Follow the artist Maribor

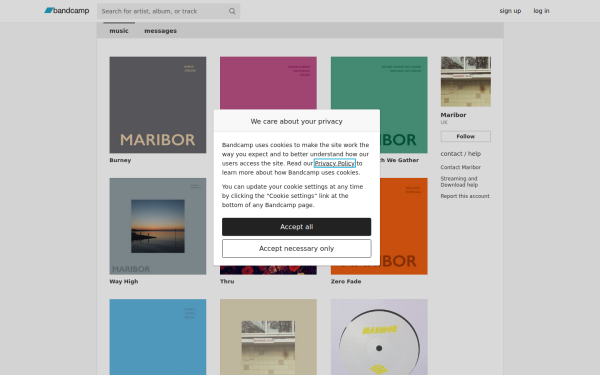click(466, 136)
